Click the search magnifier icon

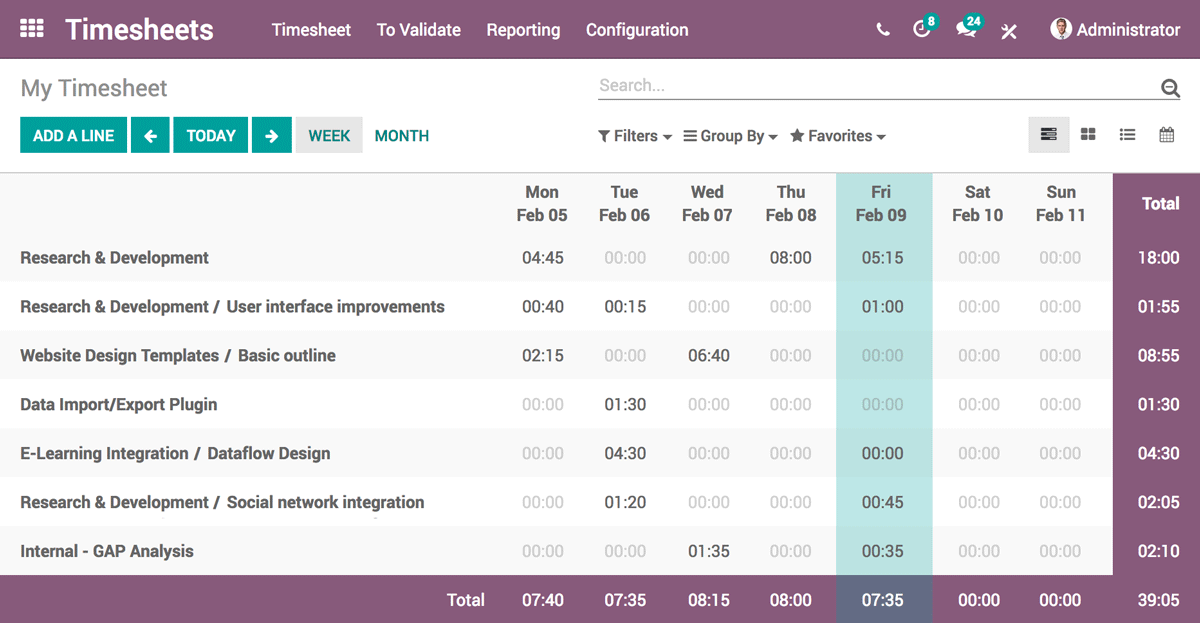1170,88
